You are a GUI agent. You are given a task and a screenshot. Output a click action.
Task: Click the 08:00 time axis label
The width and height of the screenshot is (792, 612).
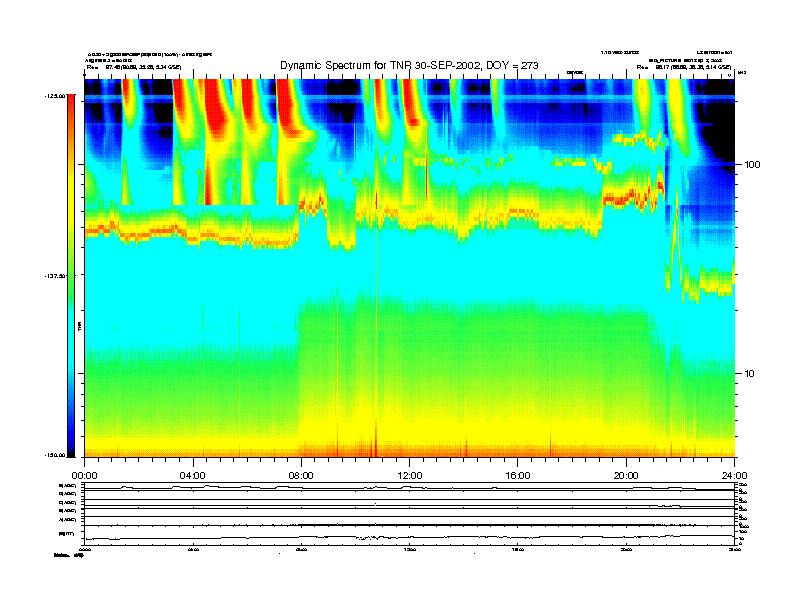tap(301, 476)
